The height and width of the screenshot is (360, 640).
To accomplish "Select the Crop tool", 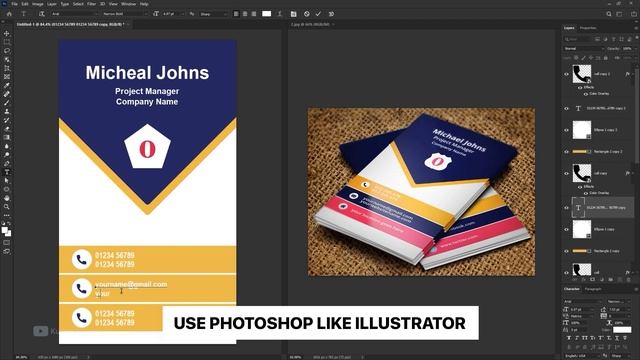I will [7, 68].
